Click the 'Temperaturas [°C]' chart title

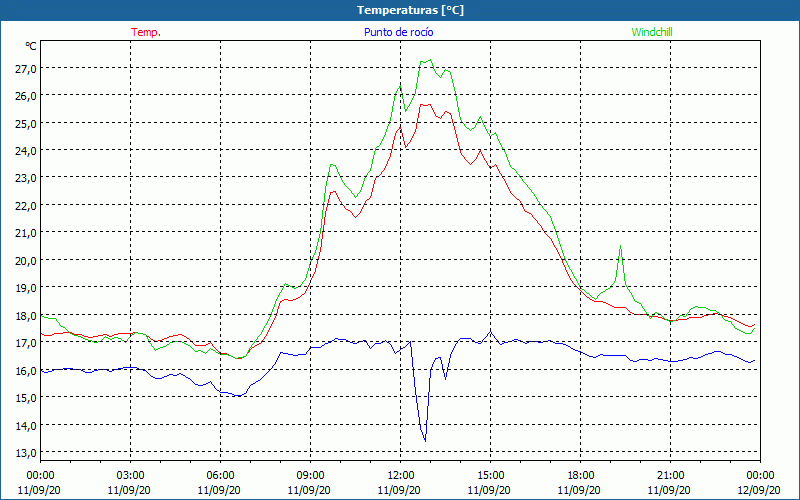tap(410, 10)
